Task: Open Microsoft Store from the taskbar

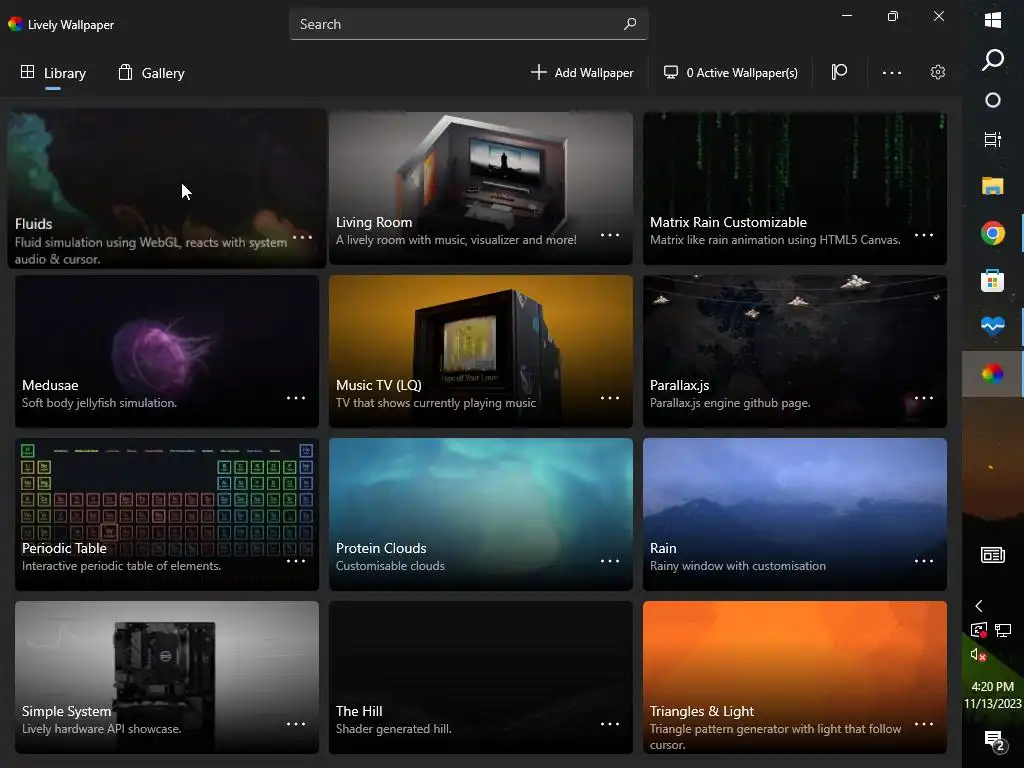Action: click(993, 280)
